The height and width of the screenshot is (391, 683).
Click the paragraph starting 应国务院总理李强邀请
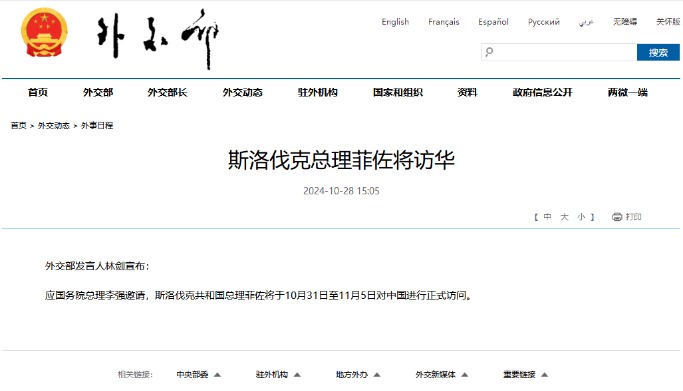258,296
